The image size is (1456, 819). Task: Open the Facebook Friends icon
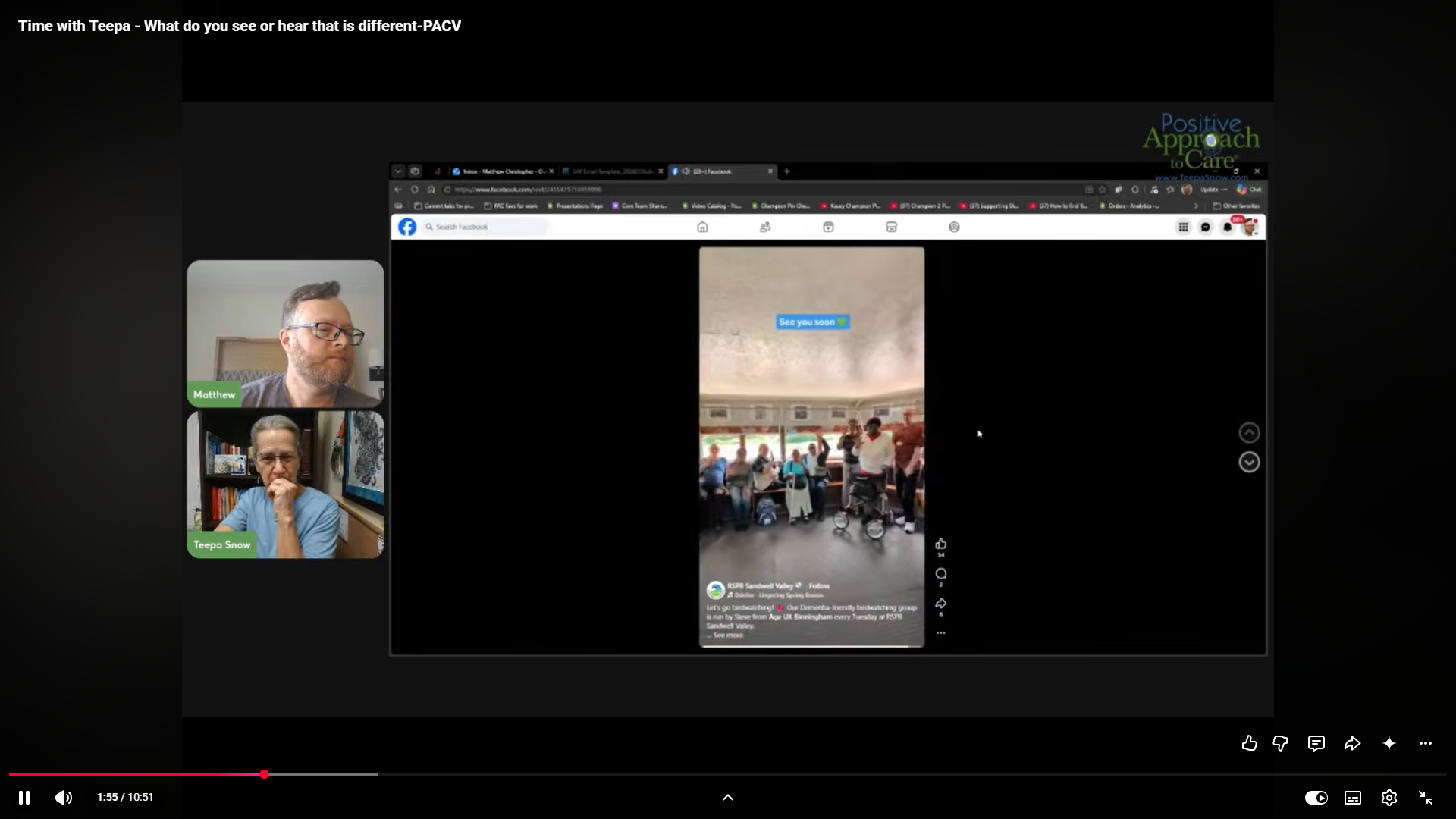click(765, 227)
